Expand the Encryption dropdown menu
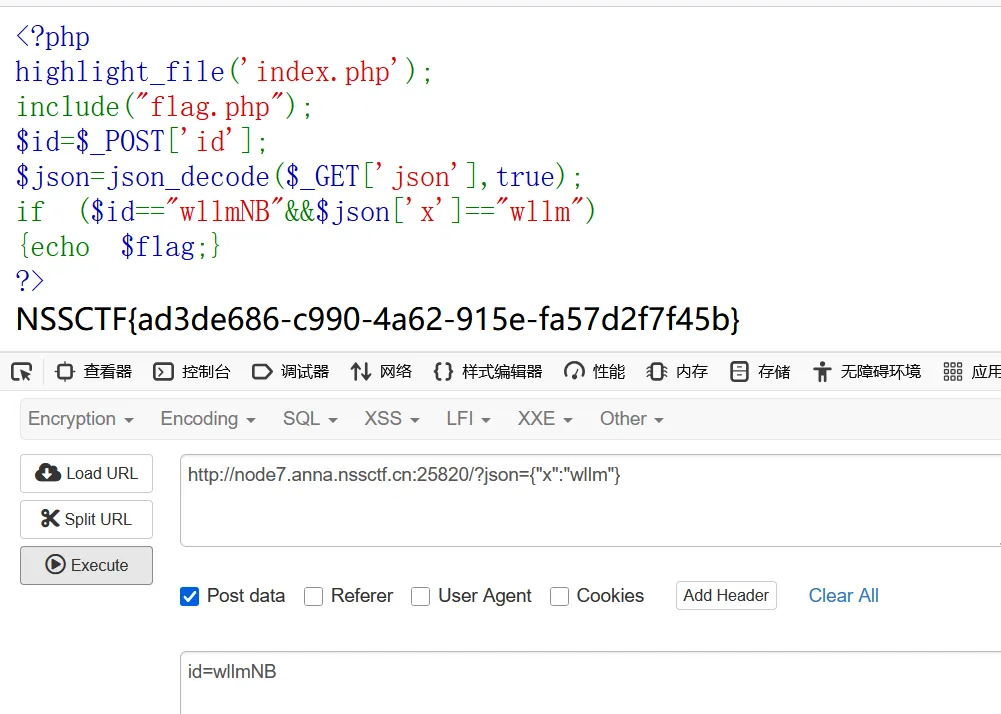 [x=81, y=419]
